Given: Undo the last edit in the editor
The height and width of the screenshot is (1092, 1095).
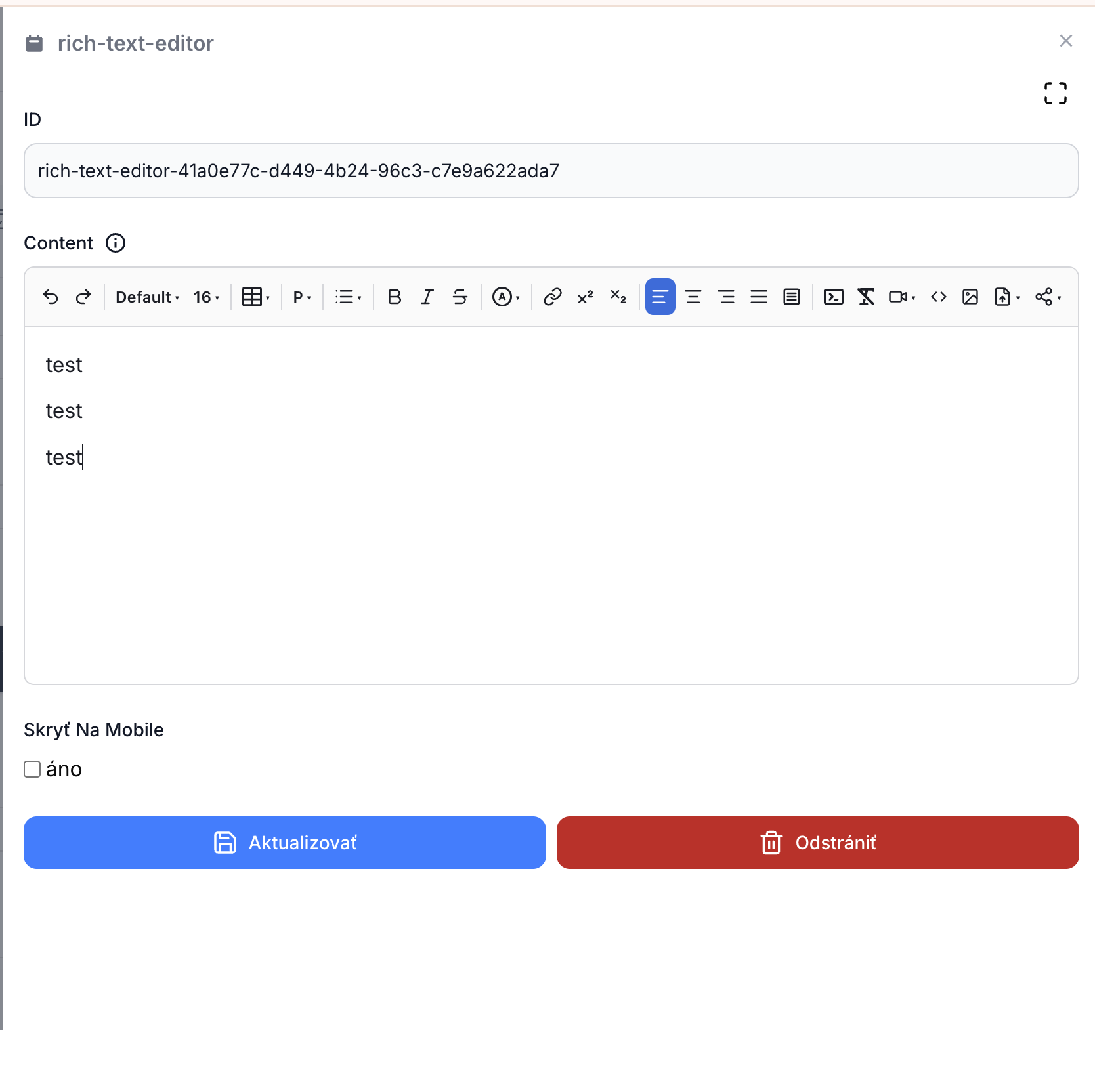Looking at the screenshot, I should pyautogui.click(x=51, y=297).
